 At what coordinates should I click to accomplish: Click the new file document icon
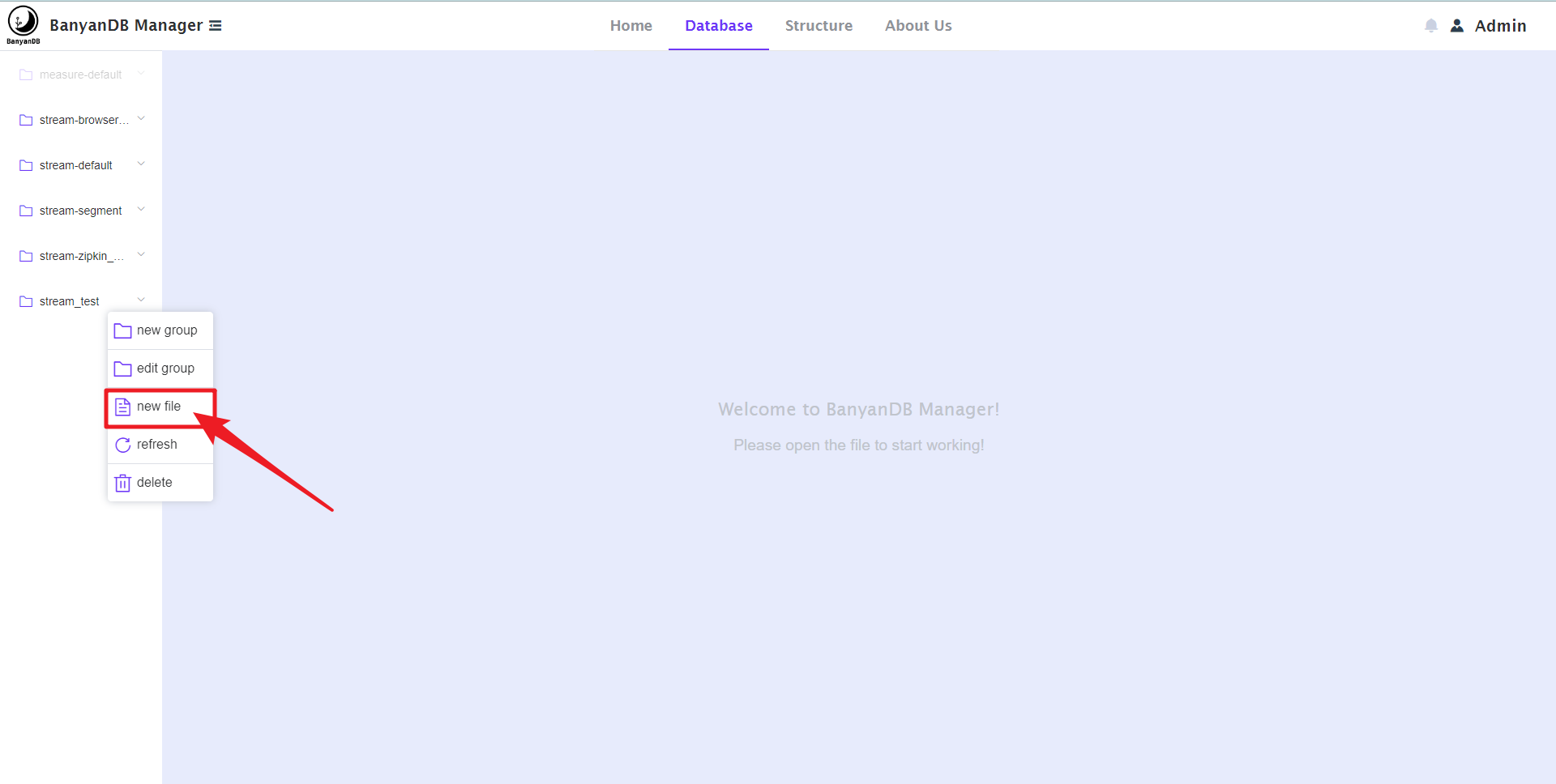click(x=123, y=407)
